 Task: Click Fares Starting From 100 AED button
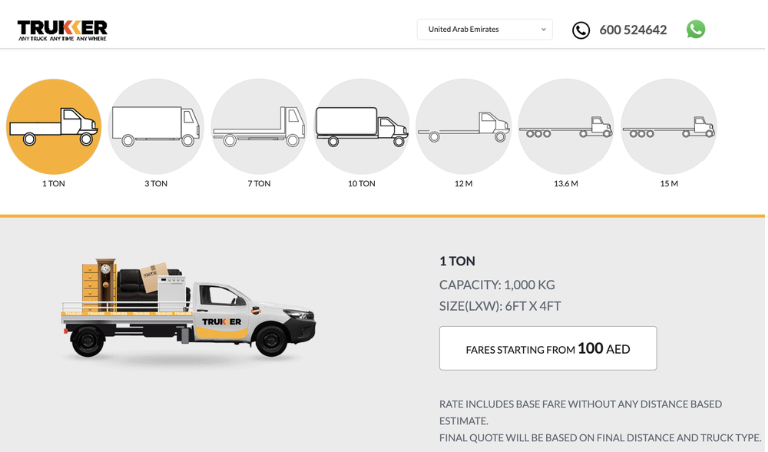(547, 348)
